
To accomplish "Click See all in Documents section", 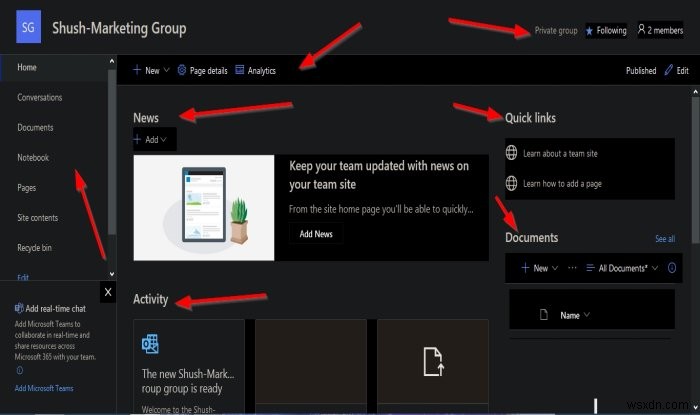I will [665, 239].
